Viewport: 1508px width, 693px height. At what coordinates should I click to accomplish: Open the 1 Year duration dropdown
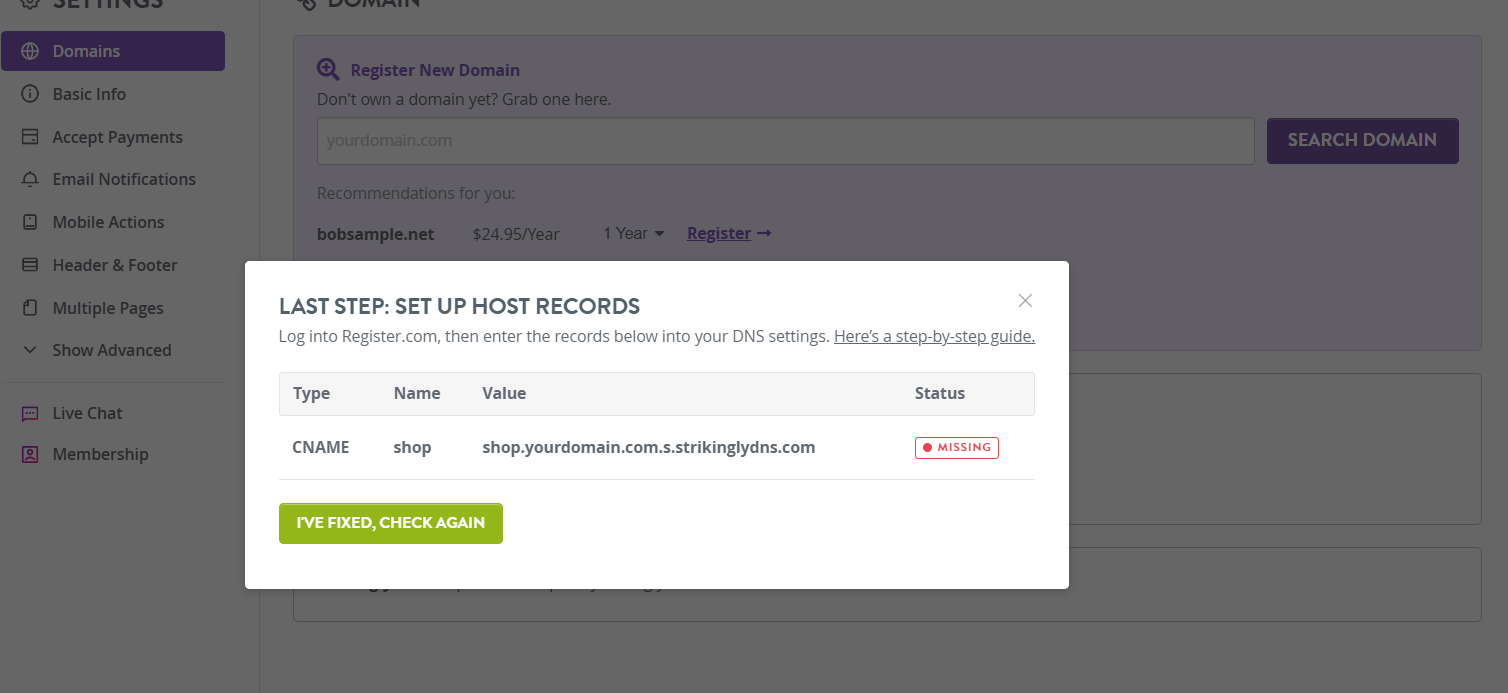[x=634, y=233]
